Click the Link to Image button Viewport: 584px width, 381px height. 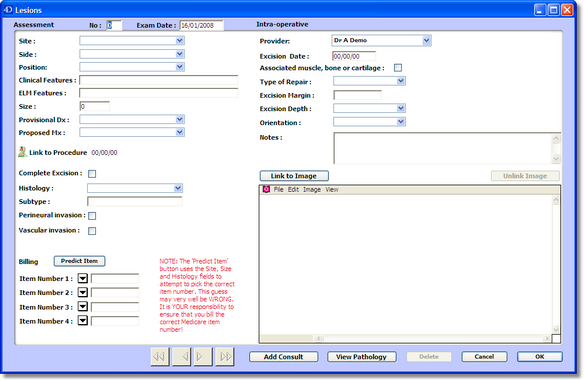(294, 176)
